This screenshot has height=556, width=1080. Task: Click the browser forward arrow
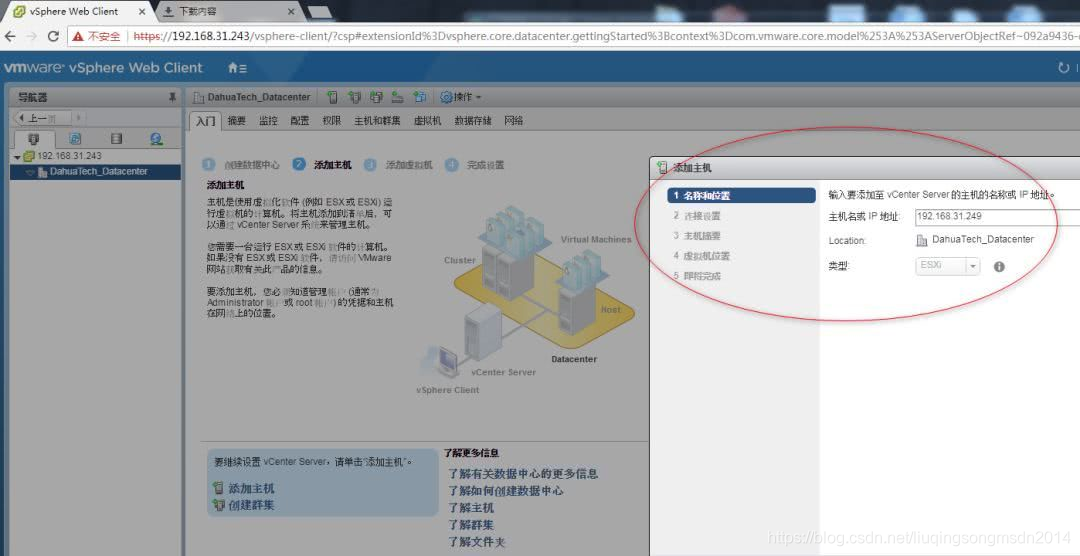tap(32, 36)
